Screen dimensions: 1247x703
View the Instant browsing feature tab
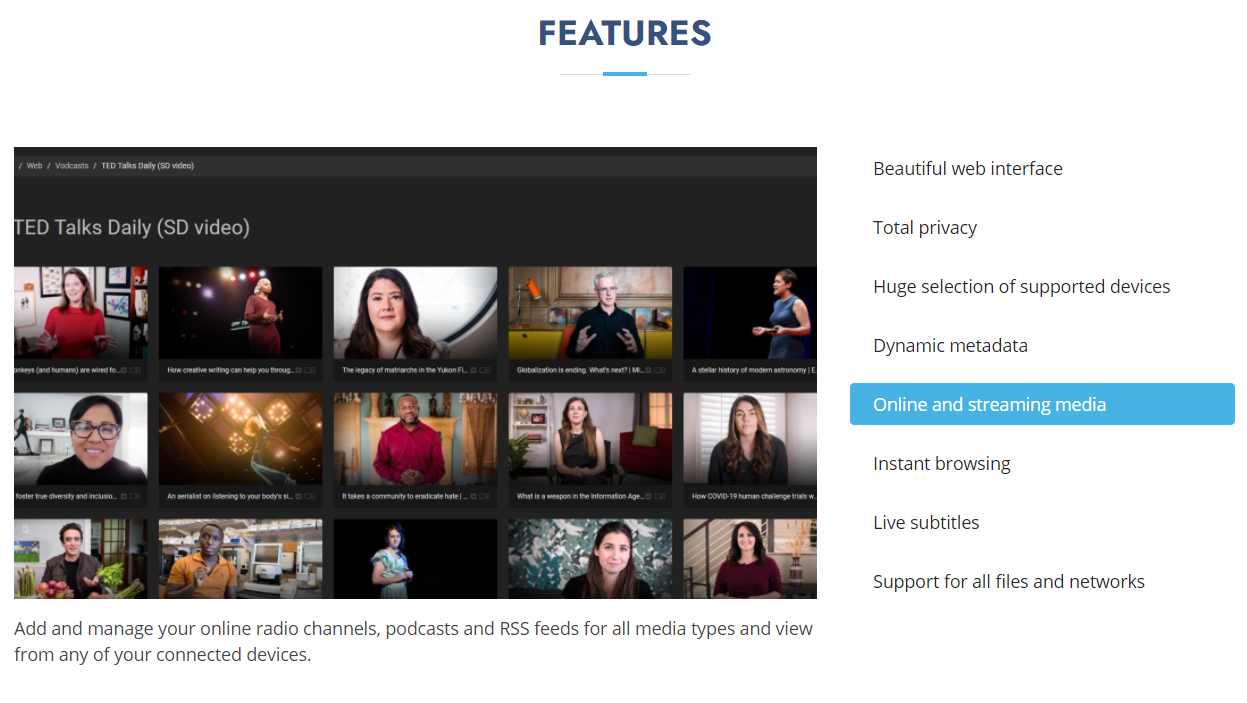coord(1042,463)
